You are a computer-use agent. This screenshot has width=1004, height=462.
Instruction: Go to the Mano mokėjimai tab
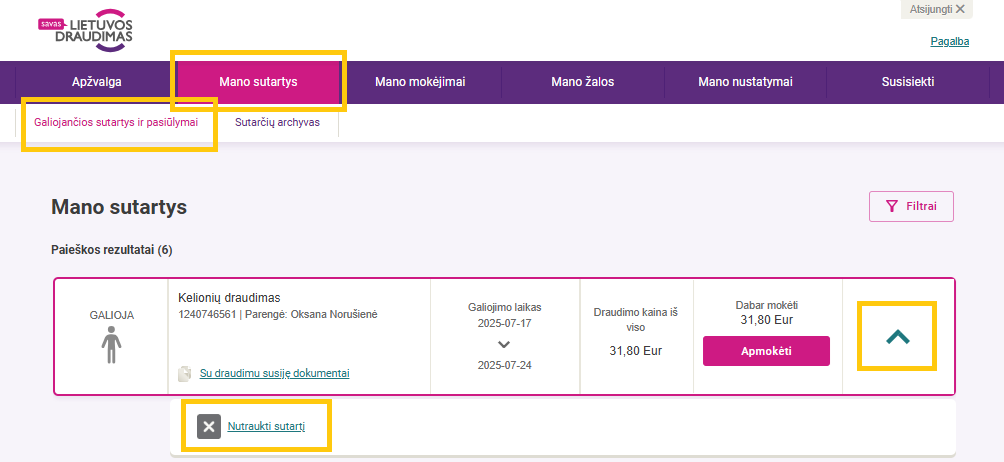[x=420, y=82]
